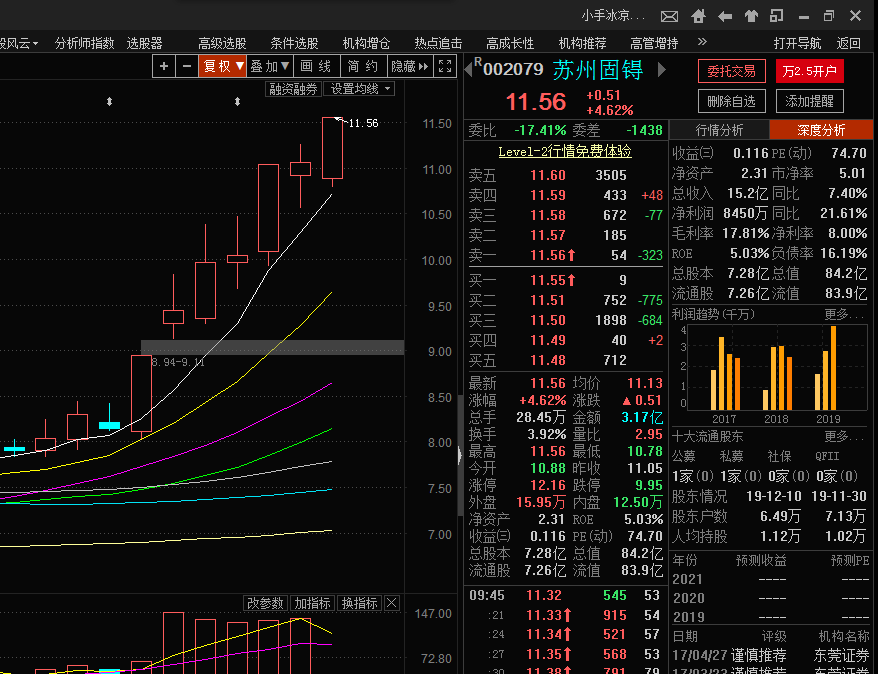This screenshot has height=674, width=878.
Task: Click the 换指标 button
Action: tap(359, 603)
